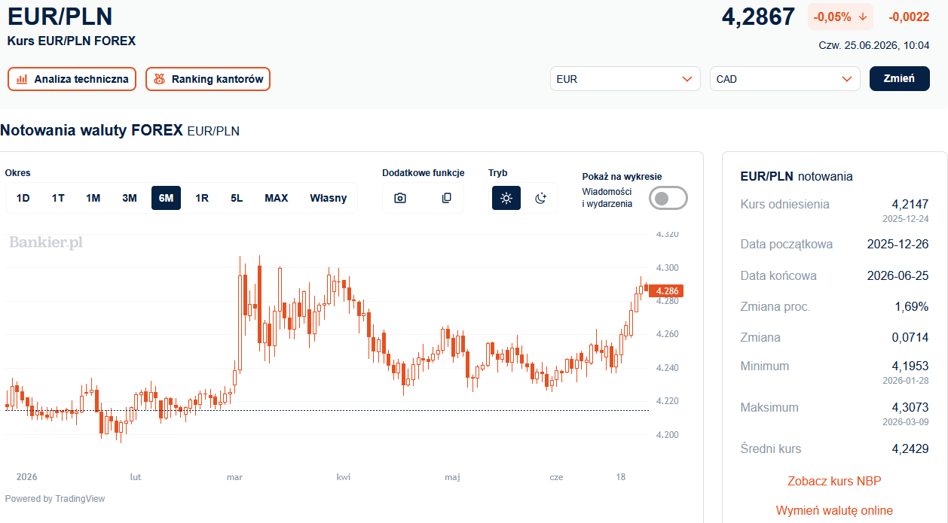Screen dimensions: 948x523
Task: Switch to light mode sun icon
Action: 506,198
